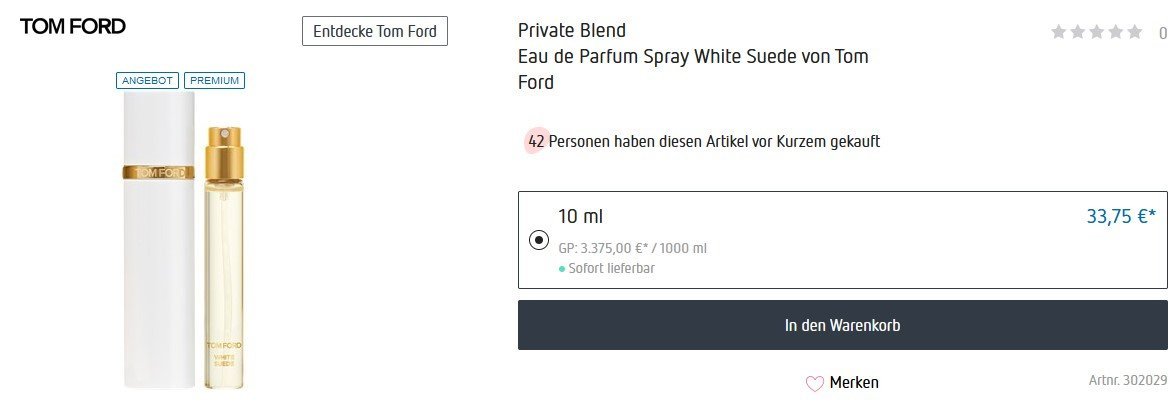Open the white Tom Ford atomizer case image
The image size is (1174, 407).
[x=158, y=240]
